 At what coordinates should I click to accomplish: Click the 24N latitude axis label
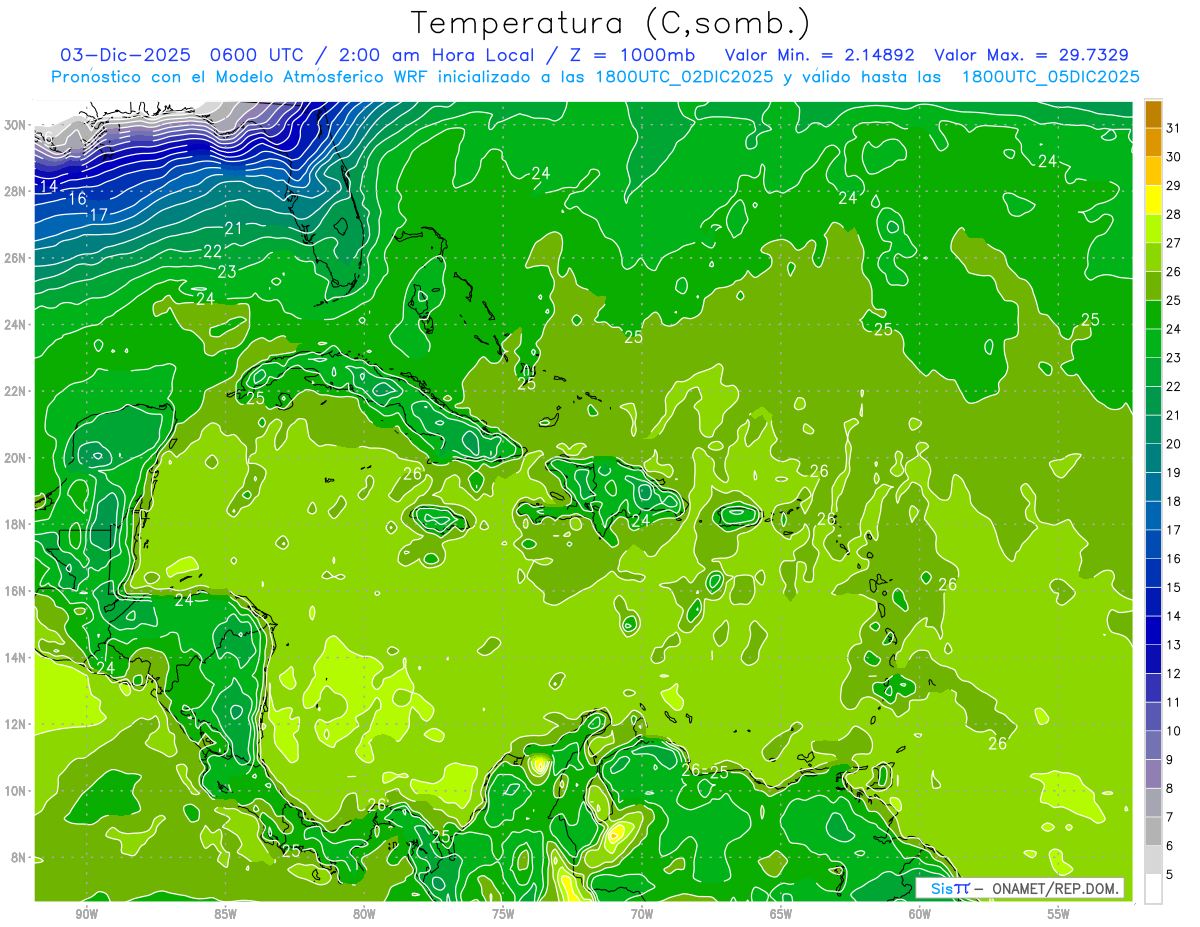16,325
